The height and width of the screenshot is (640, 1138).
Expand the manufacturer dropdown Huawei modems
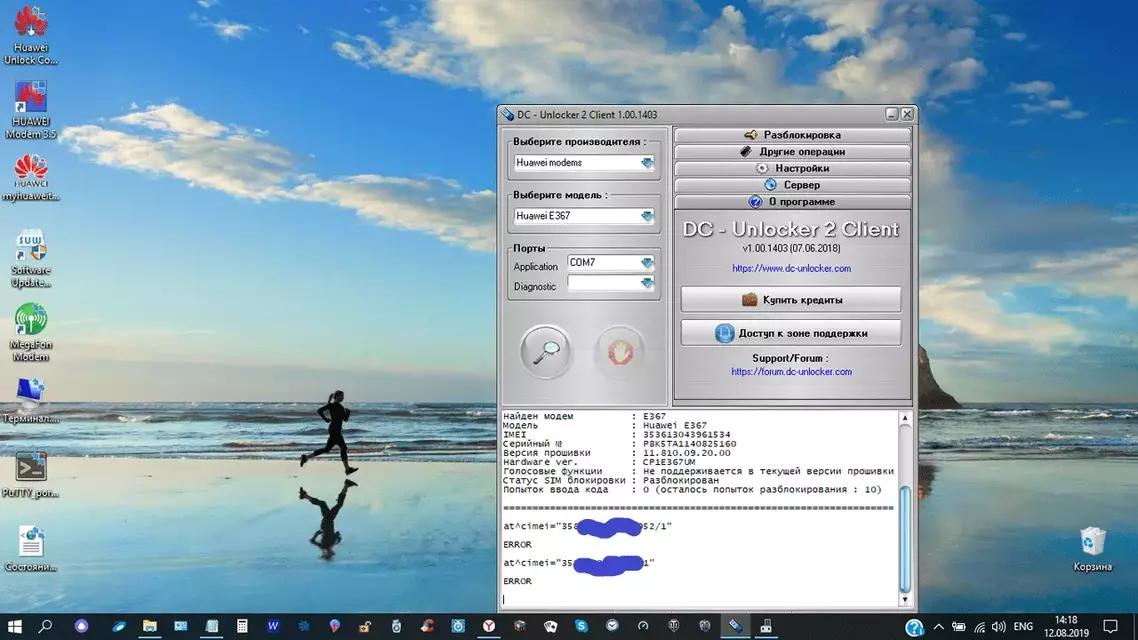tap(646, 163)
